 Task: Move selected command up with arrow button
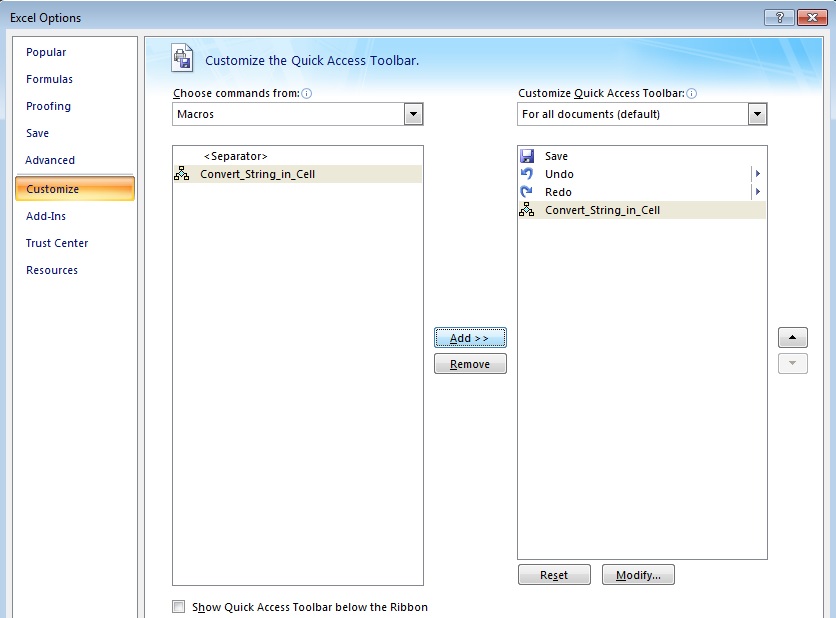pyautogui.click(x=792, y=337)
